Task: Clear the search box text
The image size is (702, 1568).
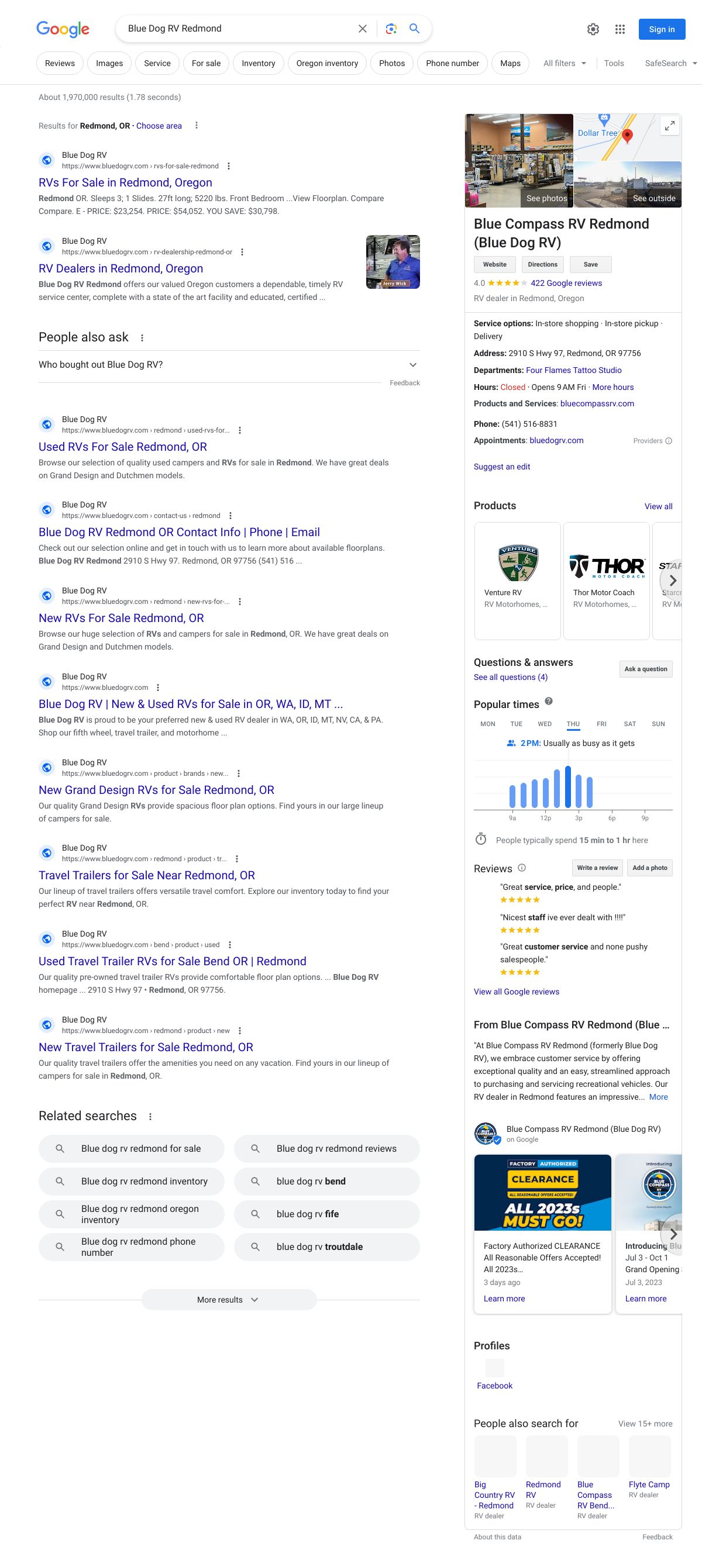Action: coord(362,29)
